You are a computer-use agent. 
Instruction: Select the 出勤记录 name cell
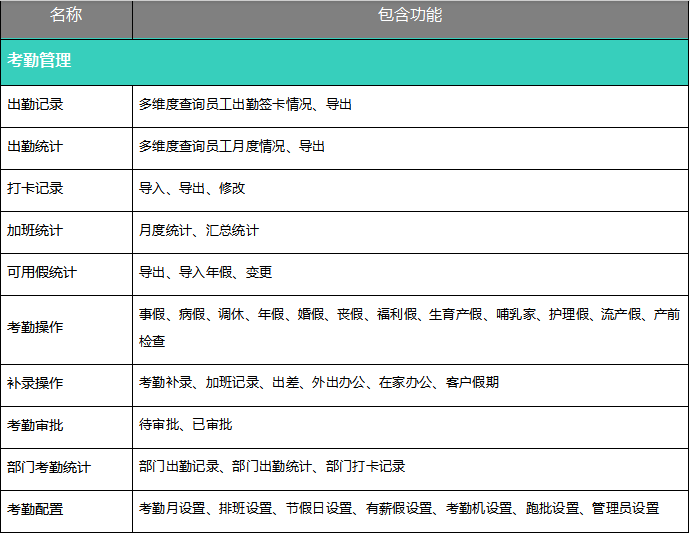click(35, 104)
